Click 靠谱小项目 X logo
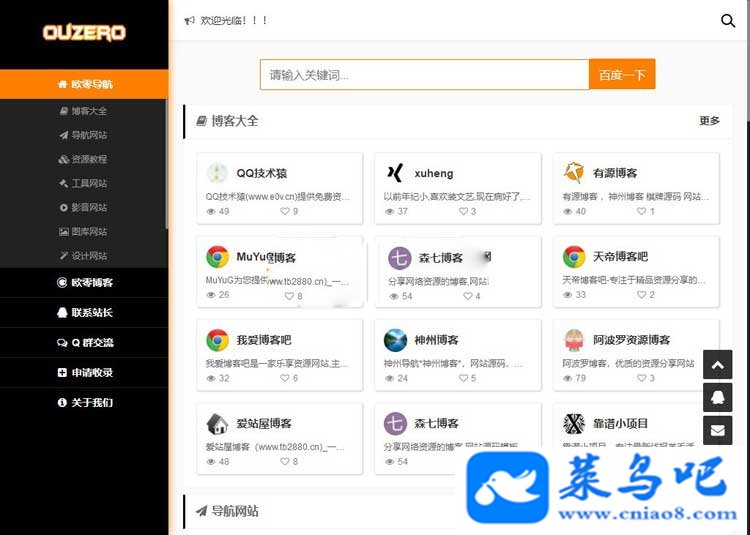 [574, 424]
